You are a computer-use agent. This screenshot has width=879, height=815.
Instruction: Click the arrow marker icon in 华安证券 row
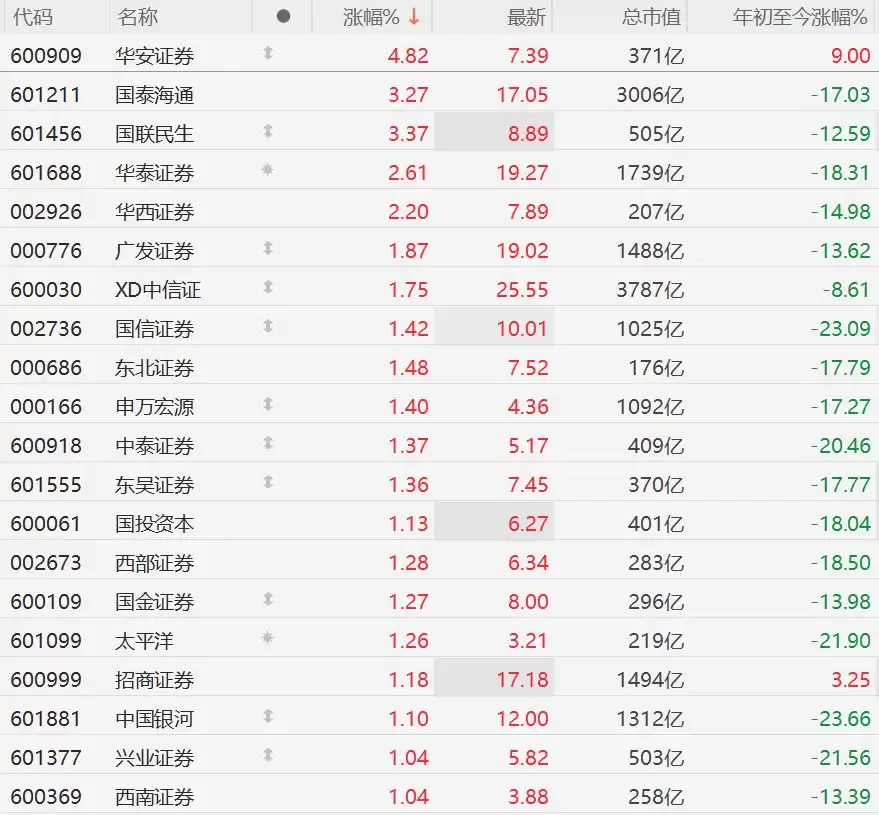click(268, 53)
